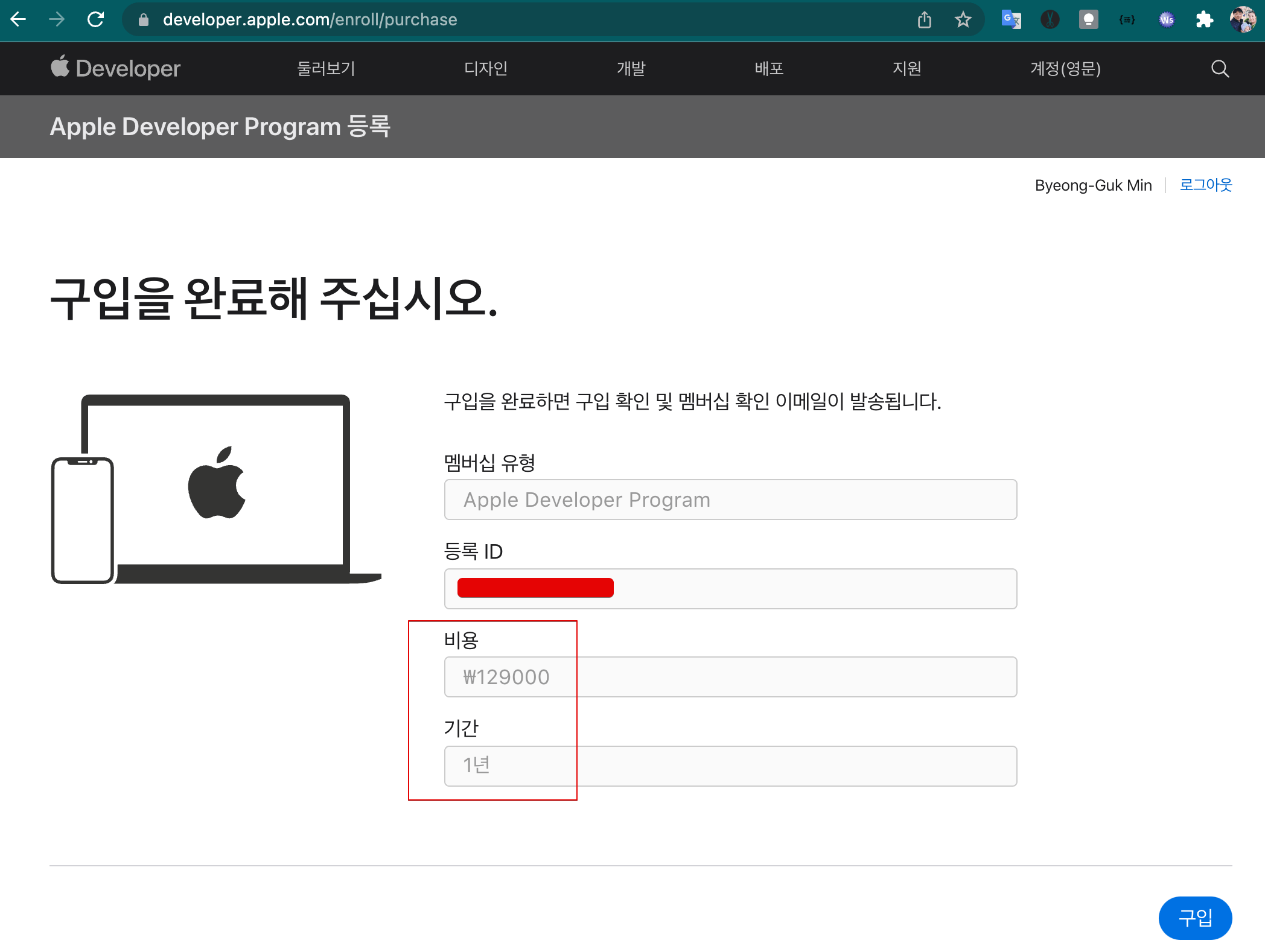
Task: Open the 지원 menu
Action: (907, 69)
